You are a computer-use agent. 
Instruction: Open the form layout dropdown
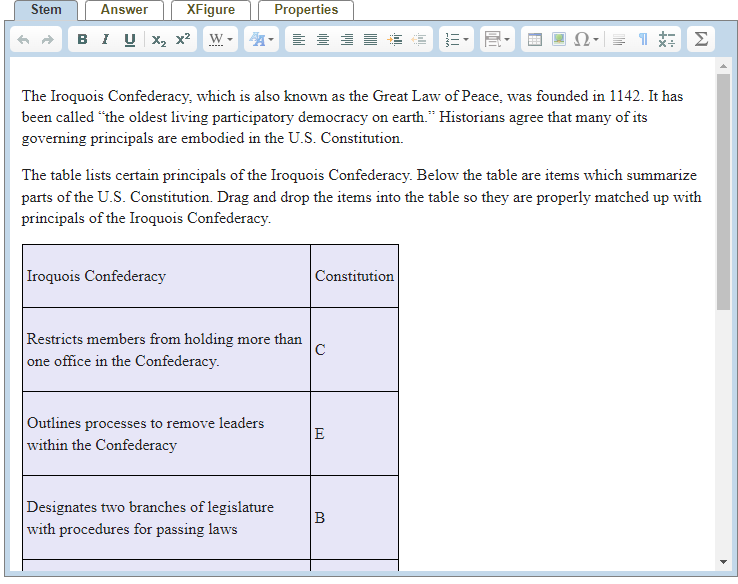click(497, 40)
